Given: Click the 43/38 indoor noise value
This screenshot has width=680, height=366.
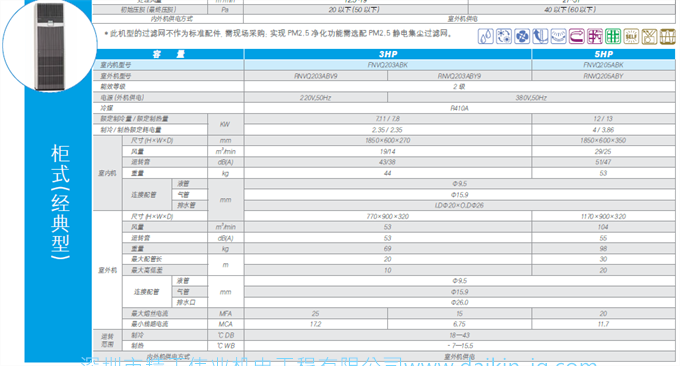Looking at the screenshot, I should [388, 162].
